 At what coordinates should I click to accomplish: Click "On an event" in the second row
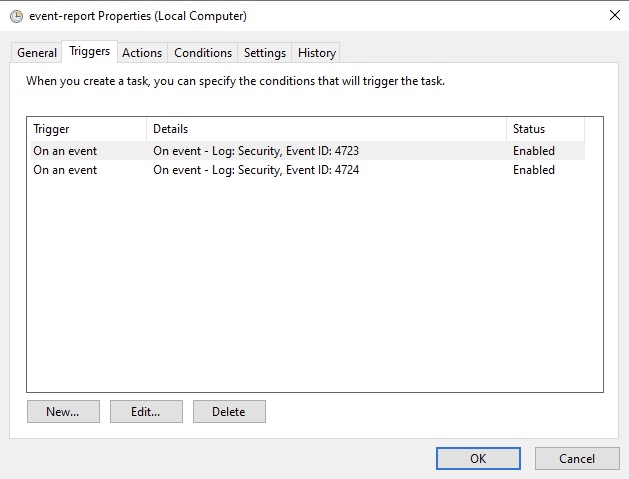point(65,170)
